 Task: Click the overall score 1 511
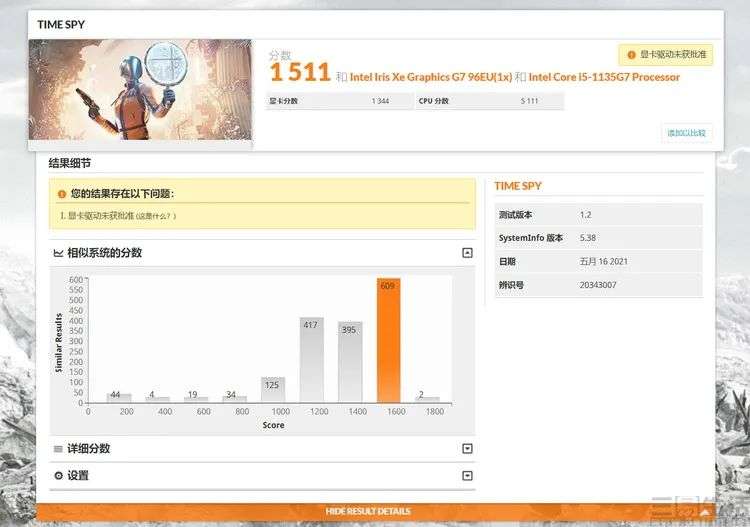(x=300, y=73)
